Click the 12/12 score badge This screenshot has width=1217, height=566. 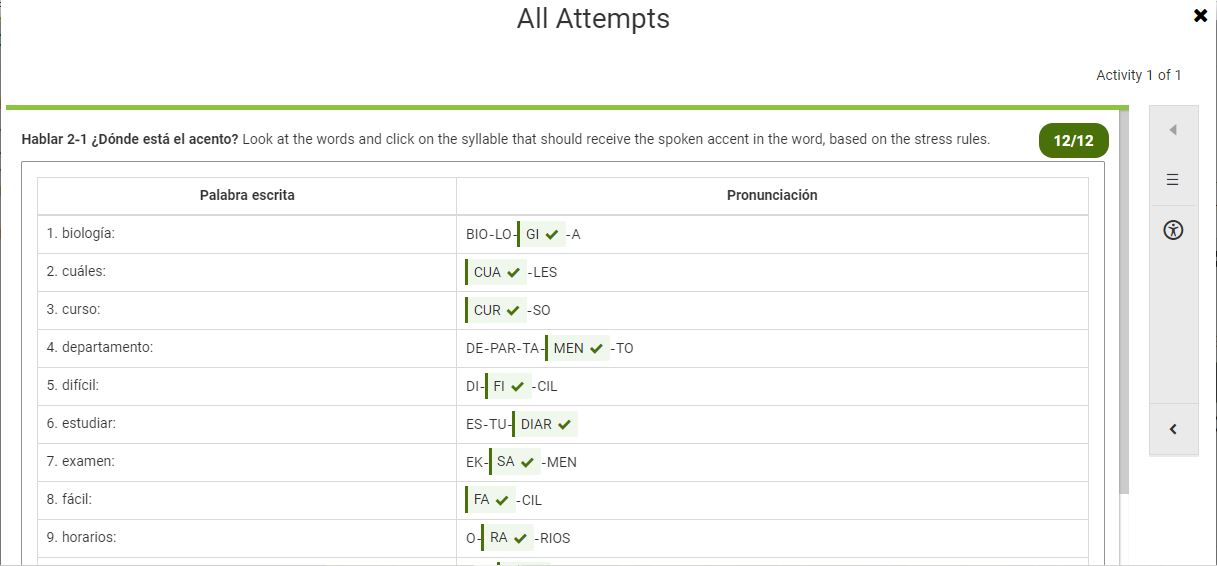pos(1074,141)
